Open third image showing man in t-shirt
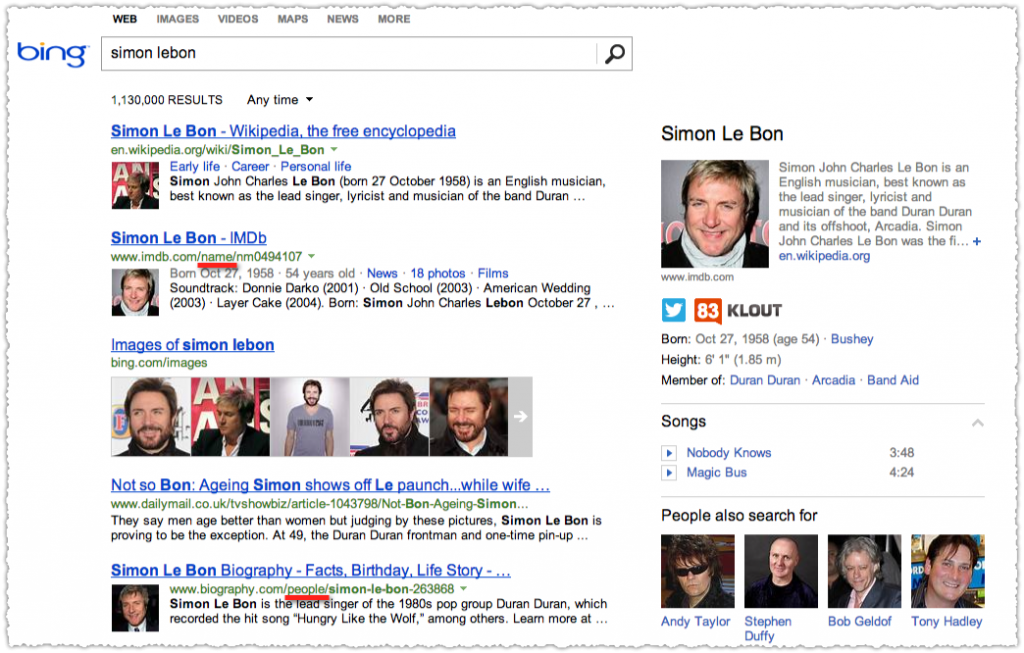 [310, 417]
